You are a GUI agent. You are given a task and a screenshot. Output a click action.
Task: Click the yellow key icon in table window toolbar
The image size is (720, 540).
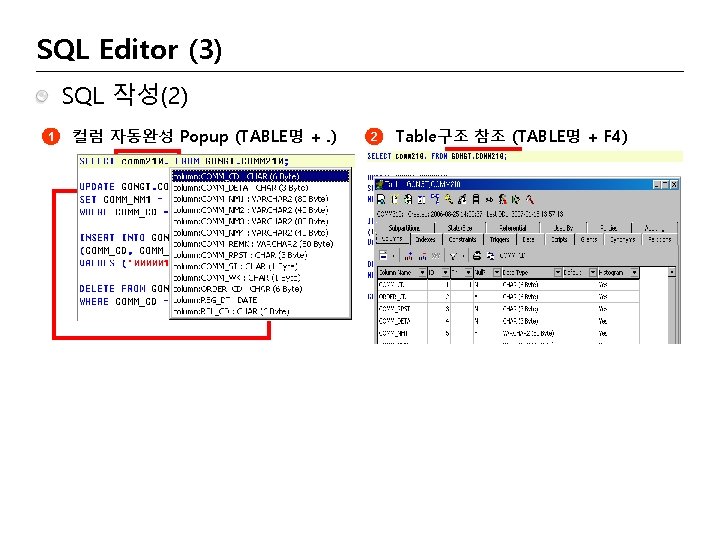pyautogui.click(x=449, y=199)
